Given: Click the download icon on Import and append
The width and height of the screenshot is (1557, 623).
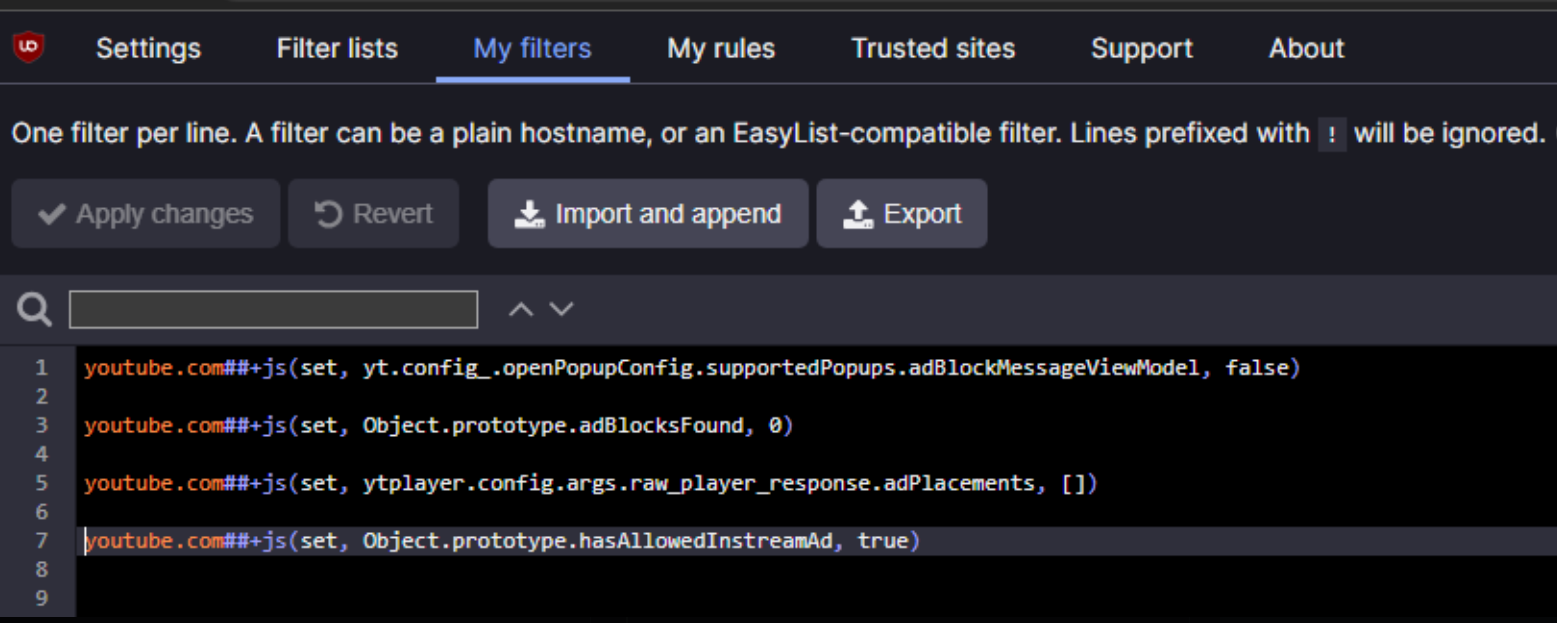Looking at the screenshot, I should point(529,214).
